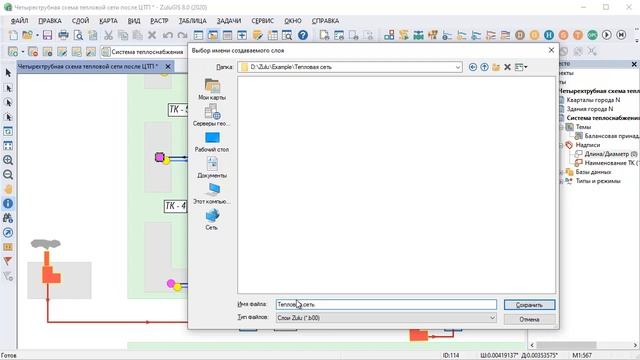Image resolution: width=640 pixels, height=360 pixels.
Task: Open the toolbar overflow chevron at right
Action: 637,41
